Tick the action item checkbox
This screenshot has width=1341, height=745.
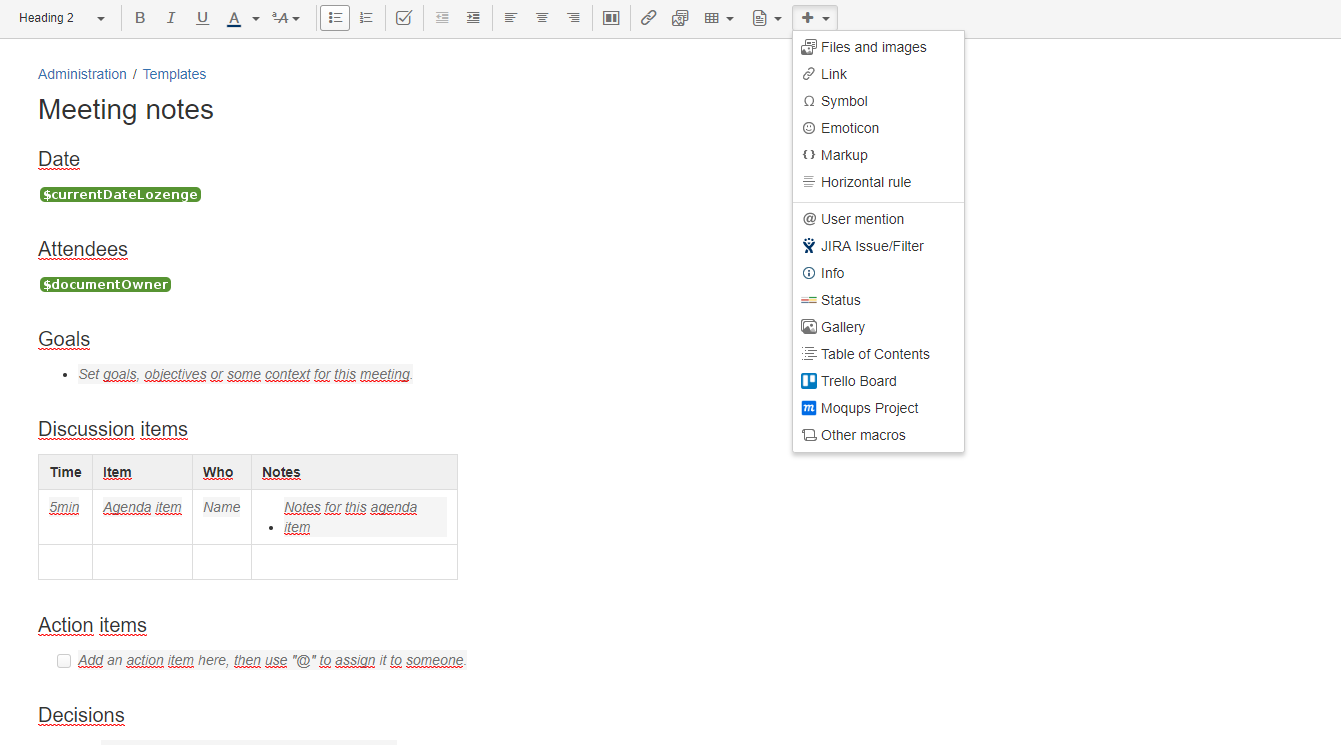pos(64,661)
